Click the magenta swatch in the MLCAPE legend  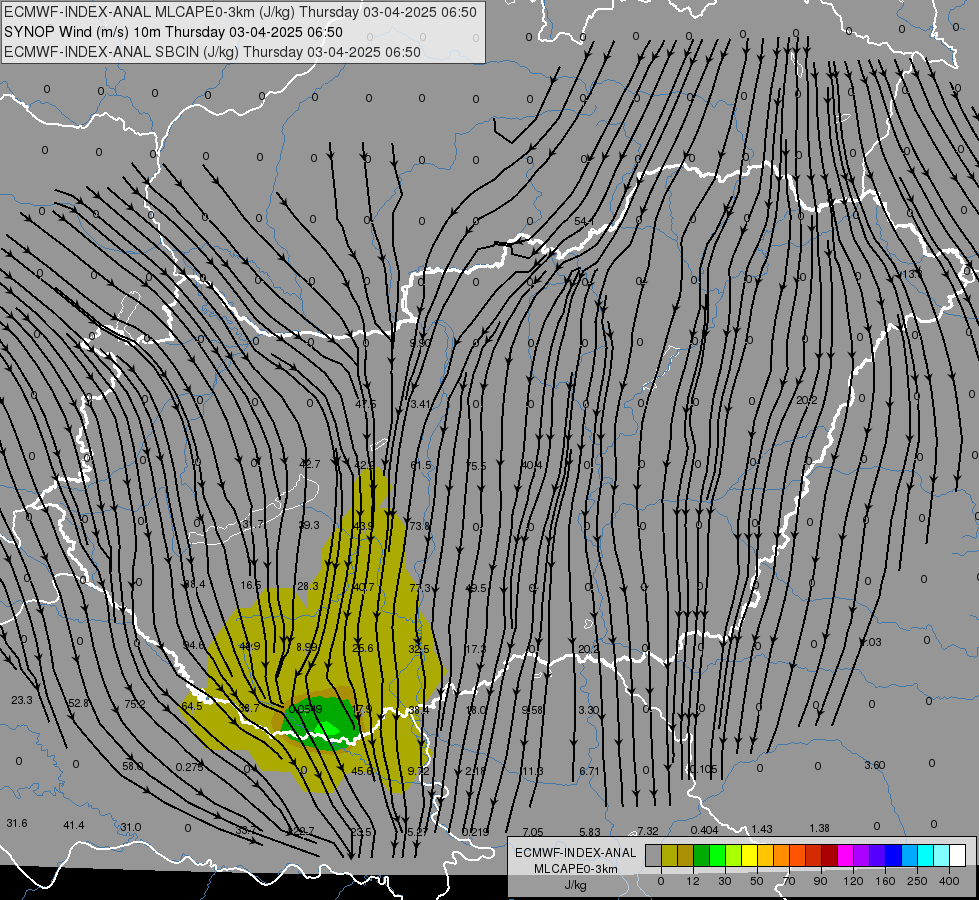845,855
